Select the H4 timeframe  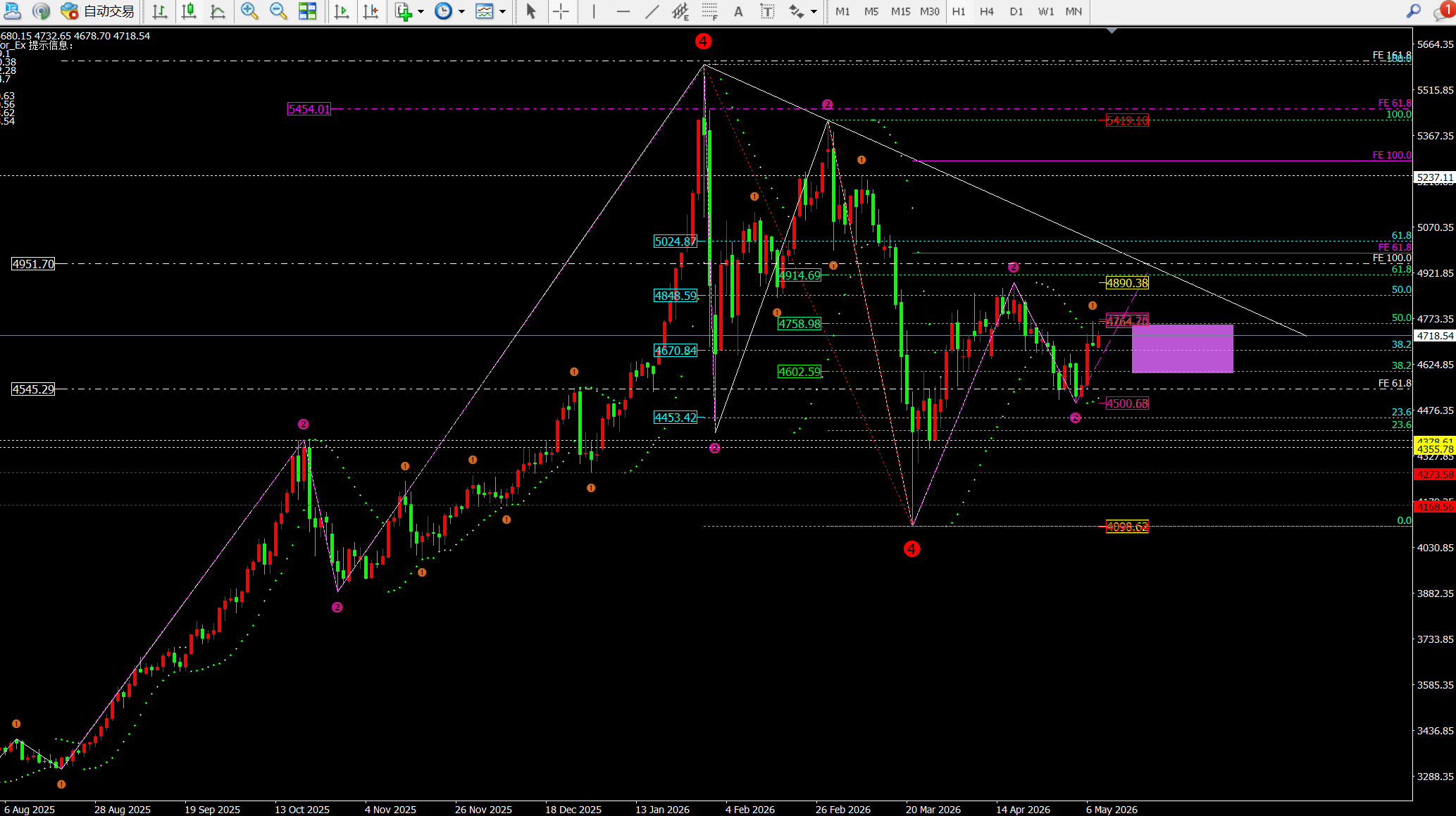(x=987, y=11)
